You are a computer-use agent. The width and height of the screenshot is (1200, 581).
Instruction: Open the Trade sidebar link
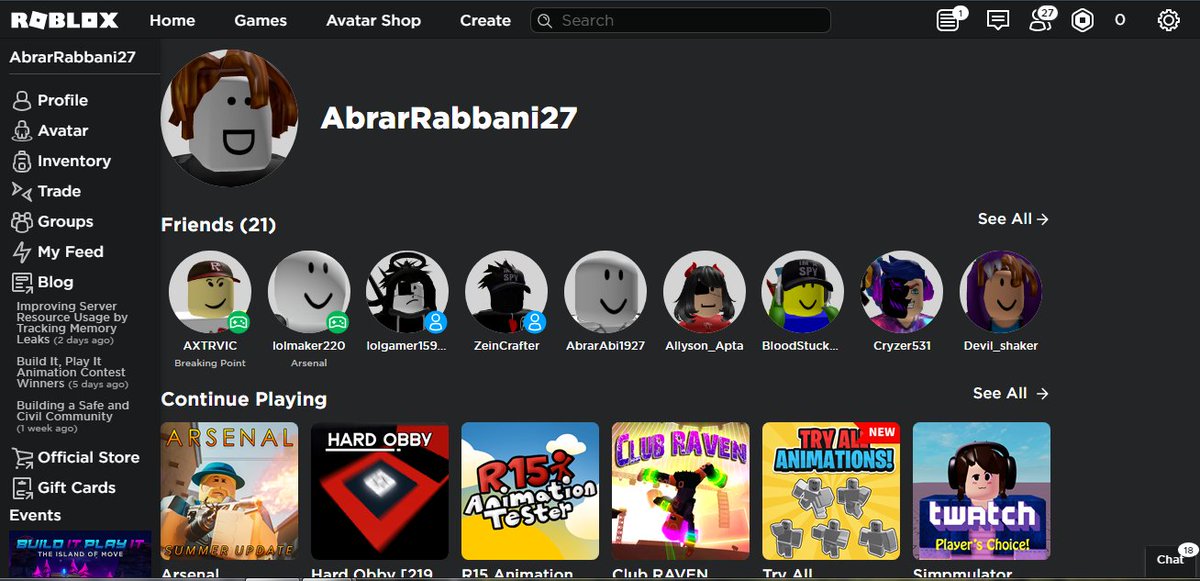(59, 191)
